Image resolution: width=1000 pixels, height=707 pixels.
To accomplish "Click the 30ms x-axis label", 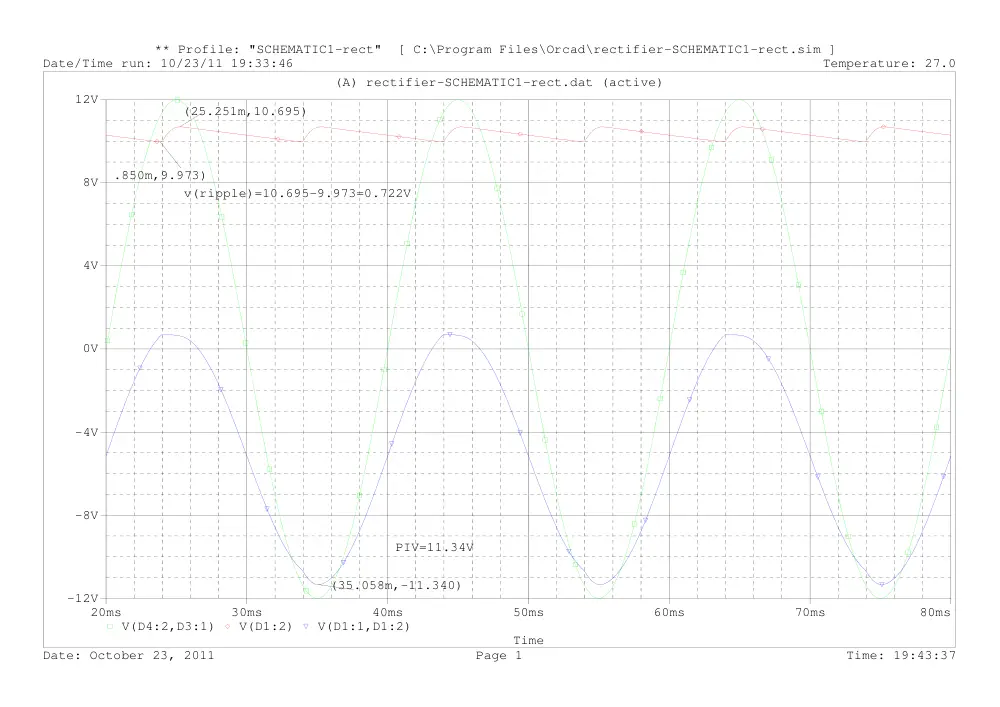I will (x=247, y=612).
